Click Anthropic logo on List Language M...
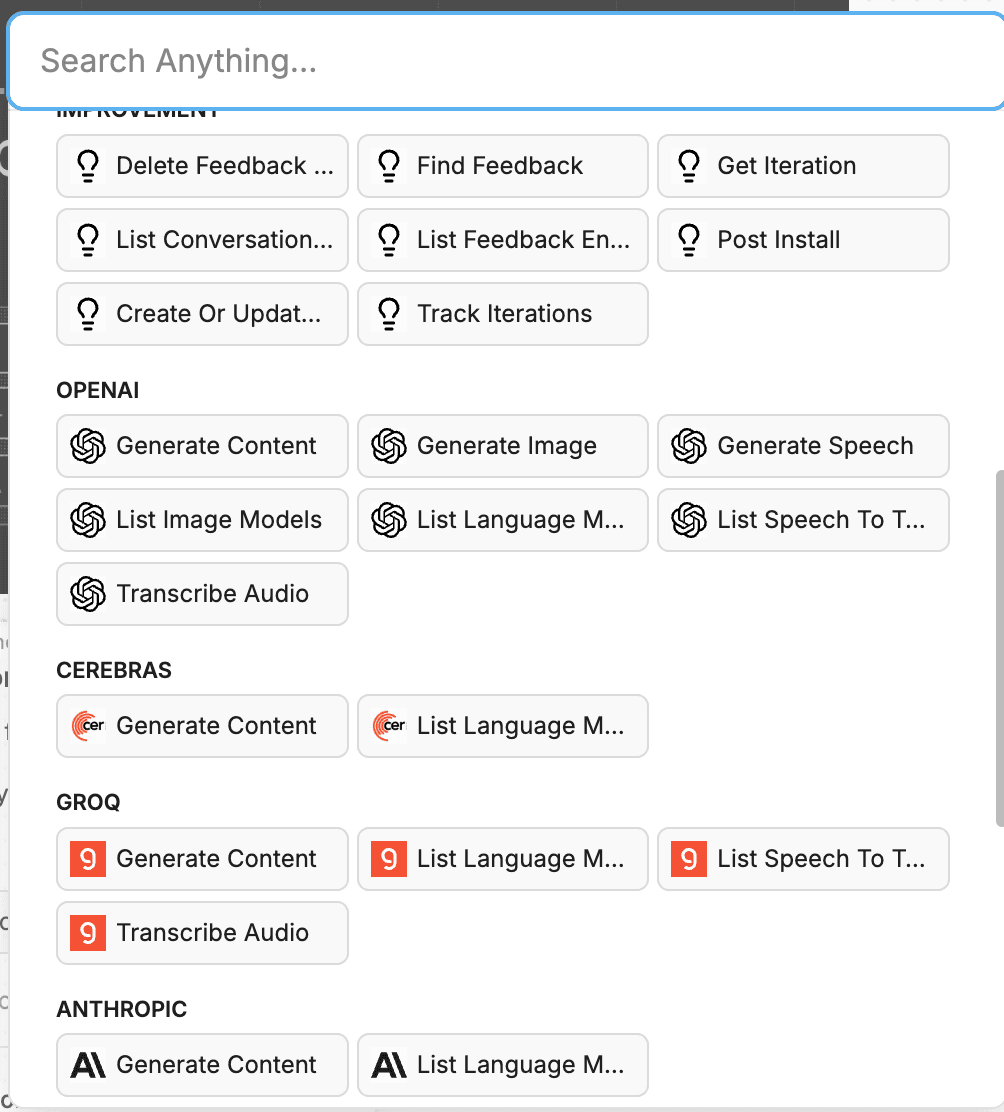The image size is (1004, 1112). click(389, 1065)
